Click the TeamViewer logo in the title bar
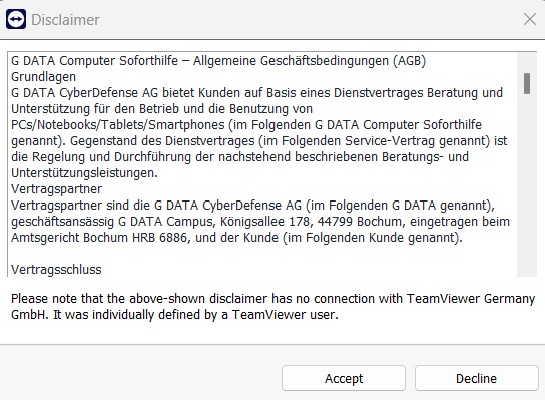 coord(16,19)
